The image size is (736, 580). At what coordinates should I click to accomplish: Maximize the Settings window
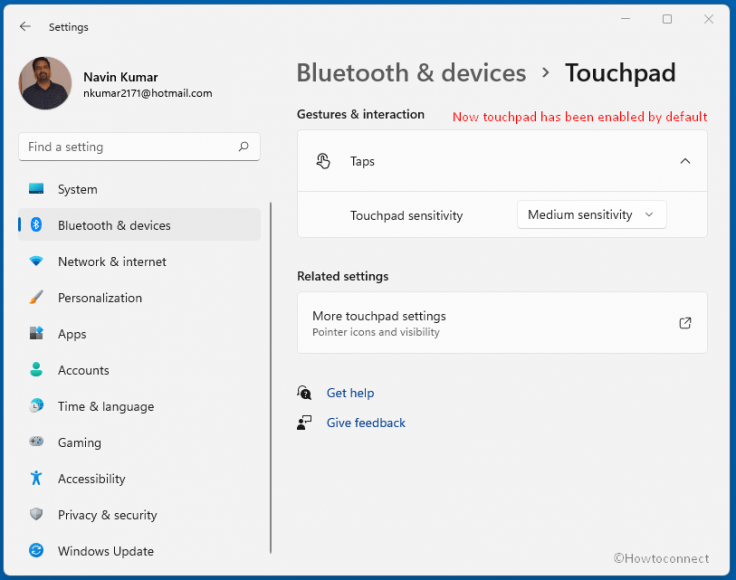[667, 19]
